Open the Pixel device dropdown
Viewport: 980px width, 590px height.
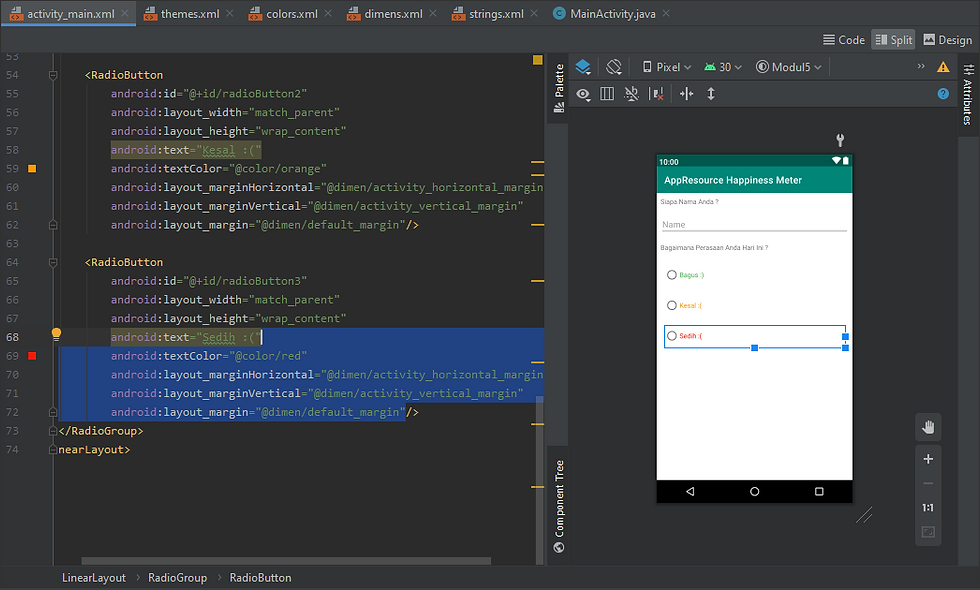(x=666, y=67)
